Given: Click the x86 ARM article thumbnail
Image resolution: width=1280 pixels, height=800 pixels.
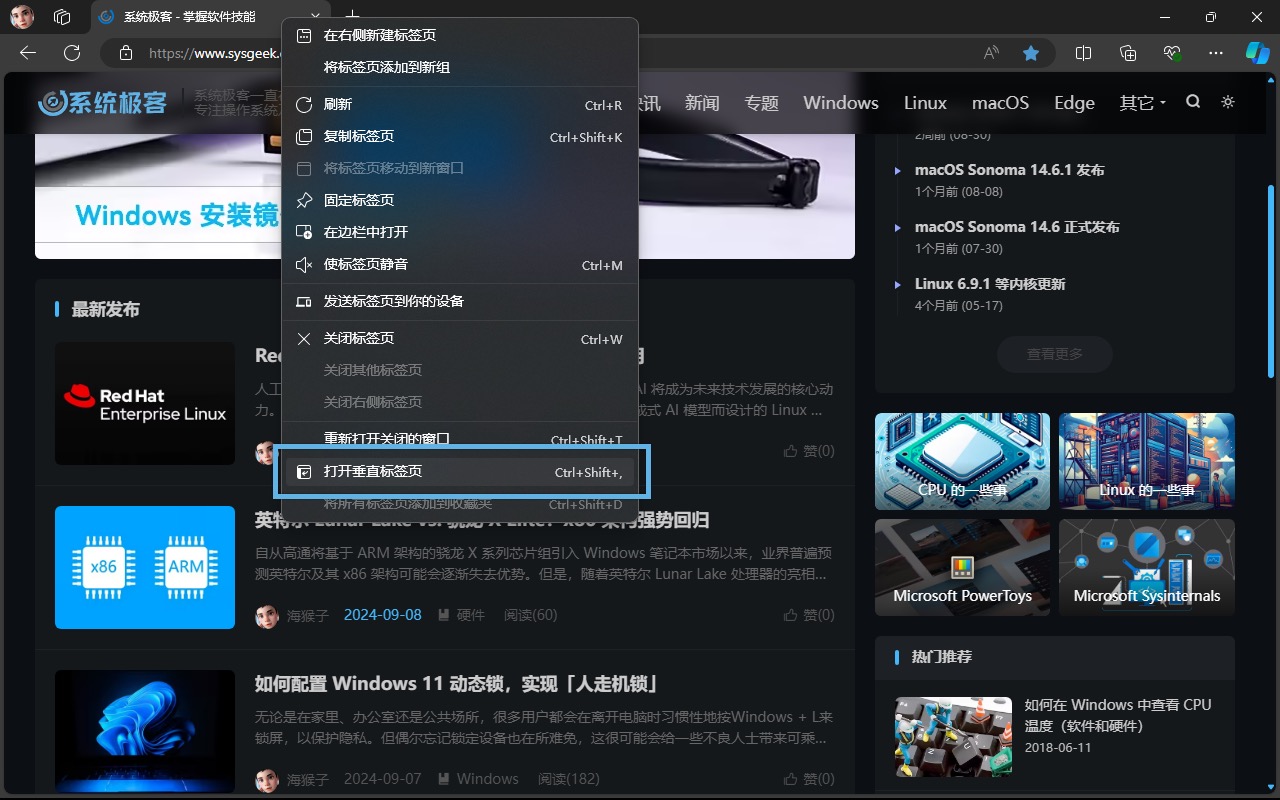Looking at the screenshot, I should pyautogui.click(x=145, y=567).
